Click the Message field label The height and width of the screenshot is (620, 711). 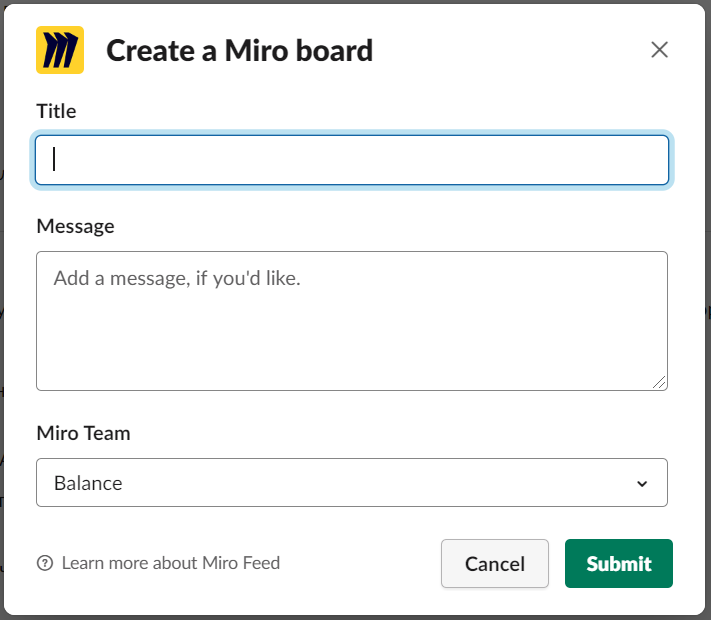coord(75,226)
